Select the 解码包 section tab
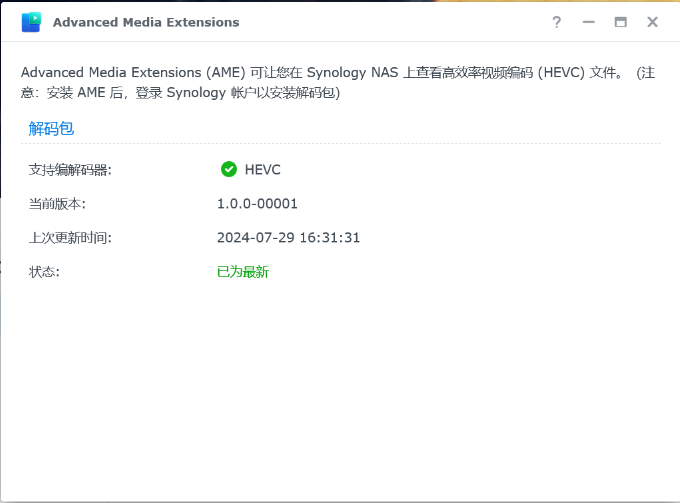This screenshot has height=503, width=680. click(x=51, y=128)
